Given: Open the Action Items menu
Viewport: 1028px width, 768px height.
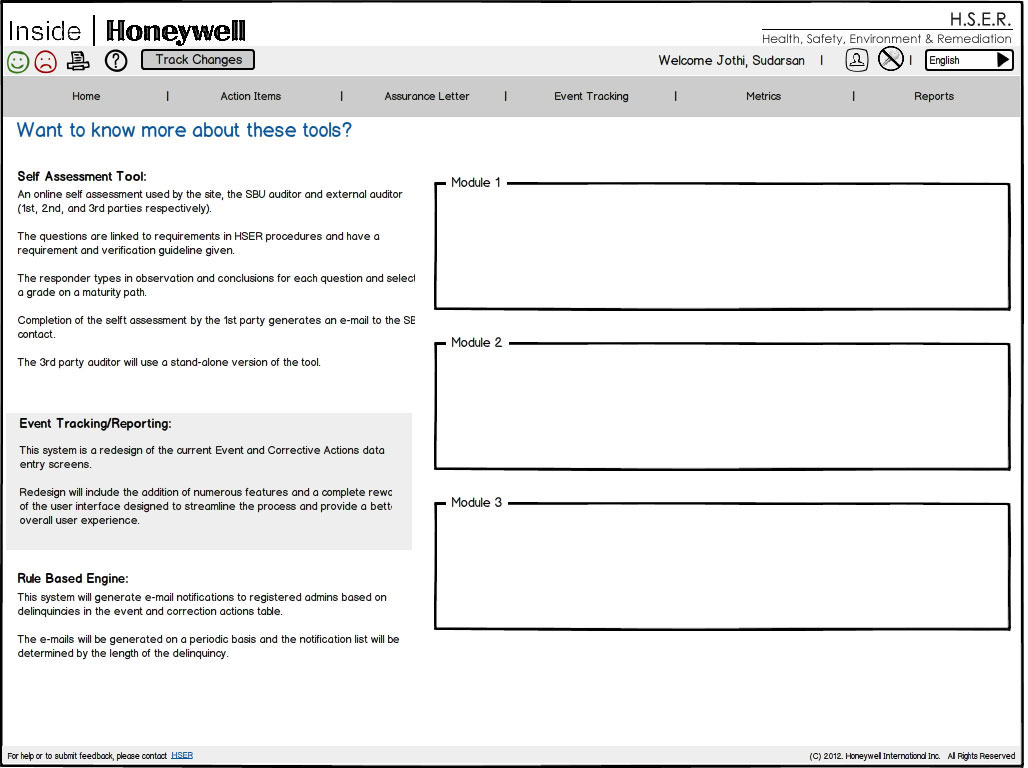Looking at the screenshot, I should (x=250, y=97).
